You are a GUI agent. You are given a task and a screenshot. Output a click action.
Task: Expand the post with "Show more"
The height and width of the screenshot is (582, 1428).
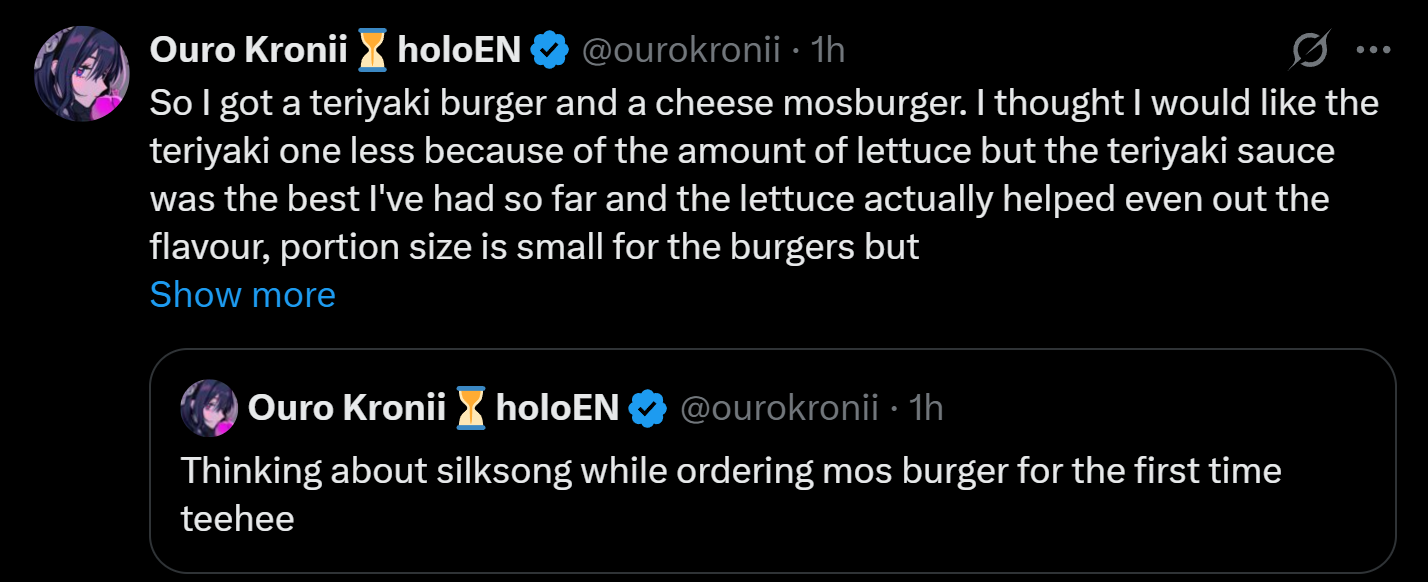tap(242, 295)
